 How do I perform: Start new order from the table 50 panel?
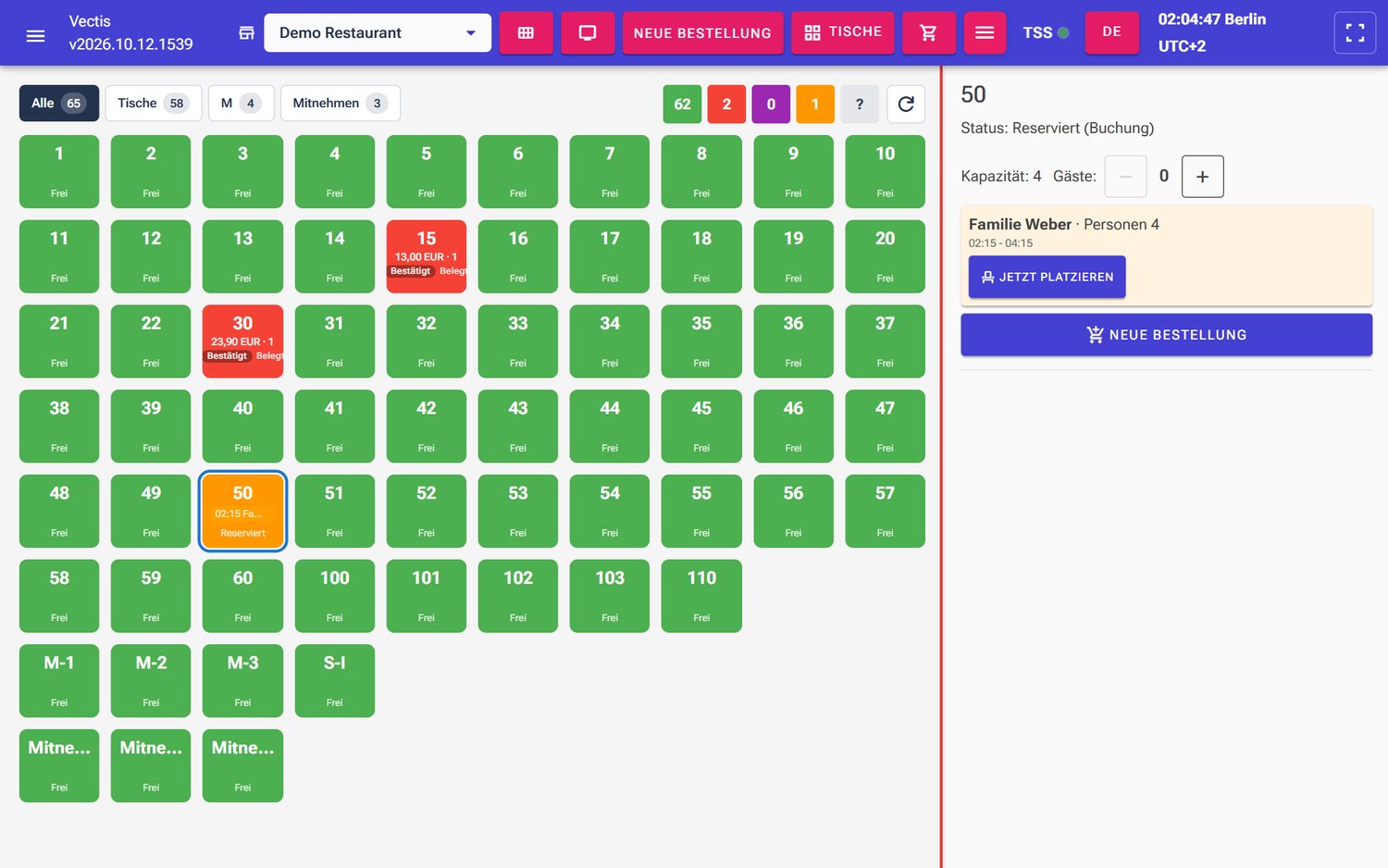(1166, 335)
